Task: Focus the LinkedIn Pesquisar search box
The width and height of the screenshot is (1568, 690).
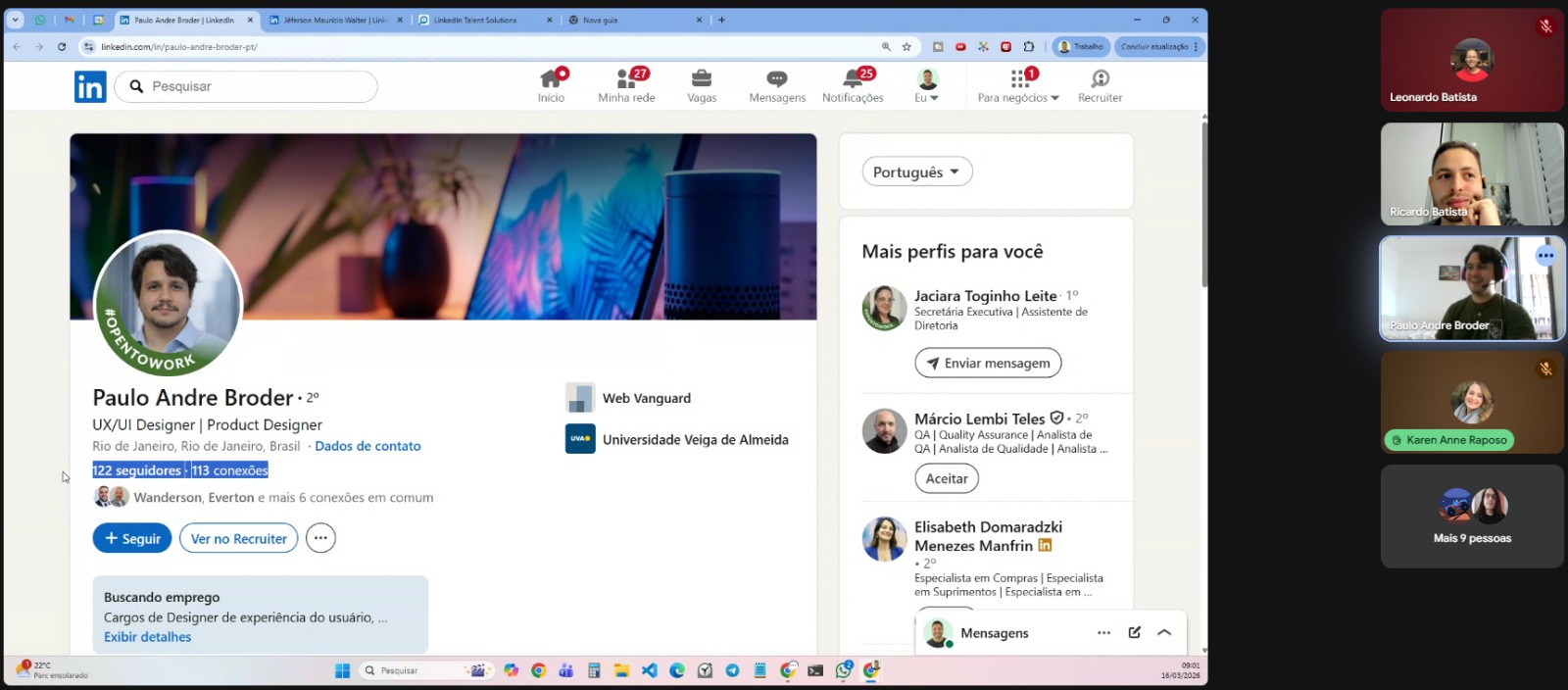Action: click(246, 86)
